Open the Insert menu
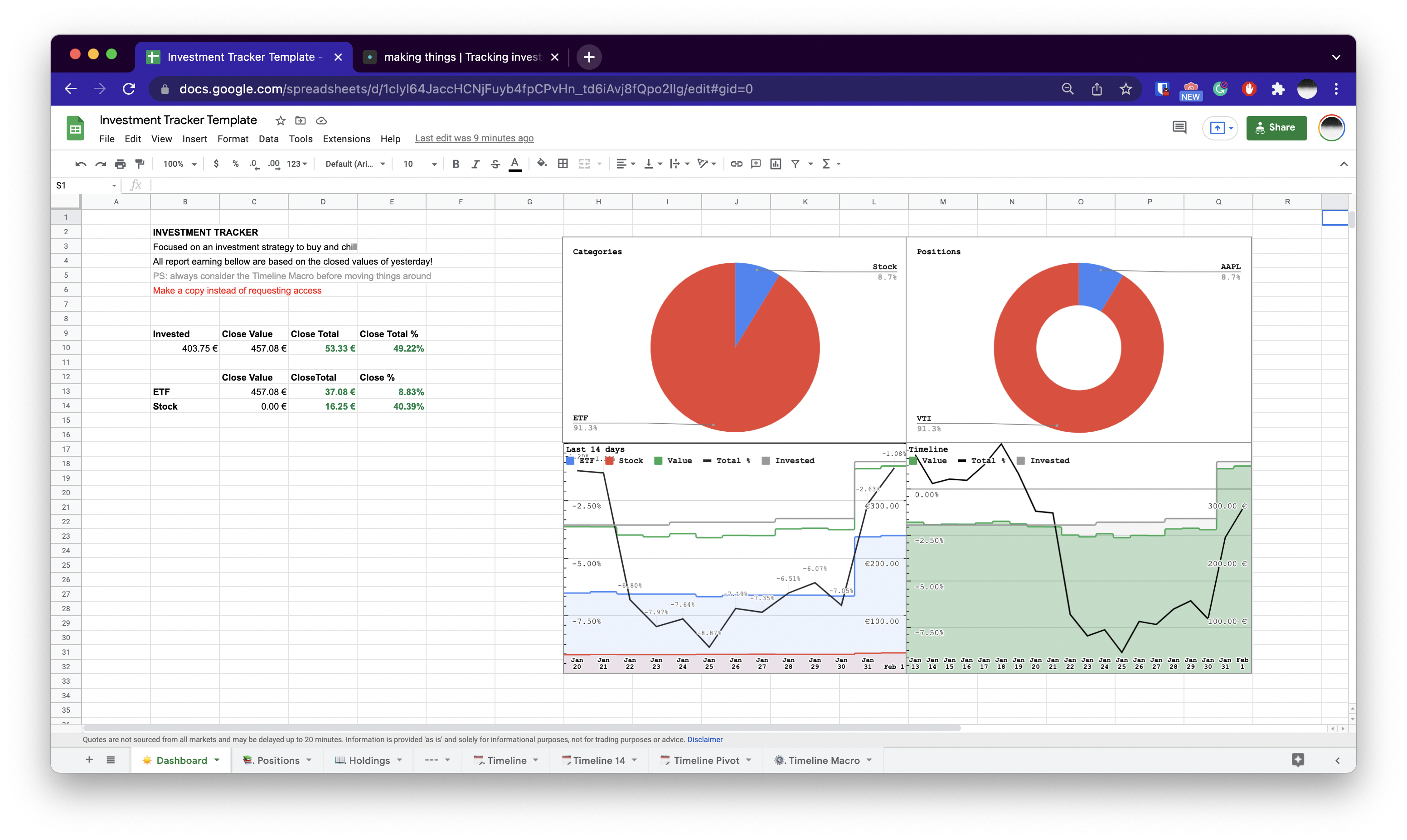Viewport: 1407px width, 840px height. coord(195,139)
